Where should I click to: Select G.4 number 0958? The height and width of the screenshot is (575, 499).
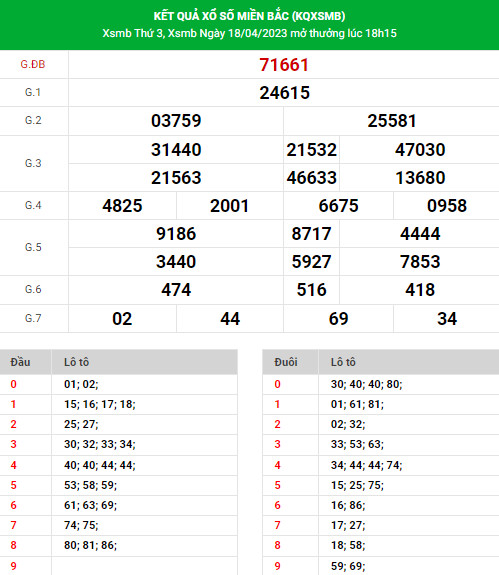tap(447, 206)
